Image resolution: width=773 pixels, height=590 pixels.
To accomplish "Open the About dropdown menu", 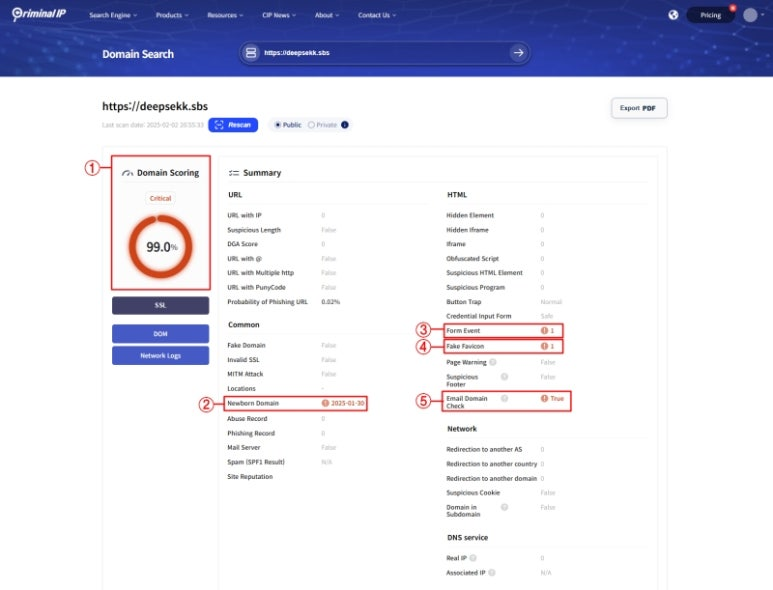I will click(327, 15).
